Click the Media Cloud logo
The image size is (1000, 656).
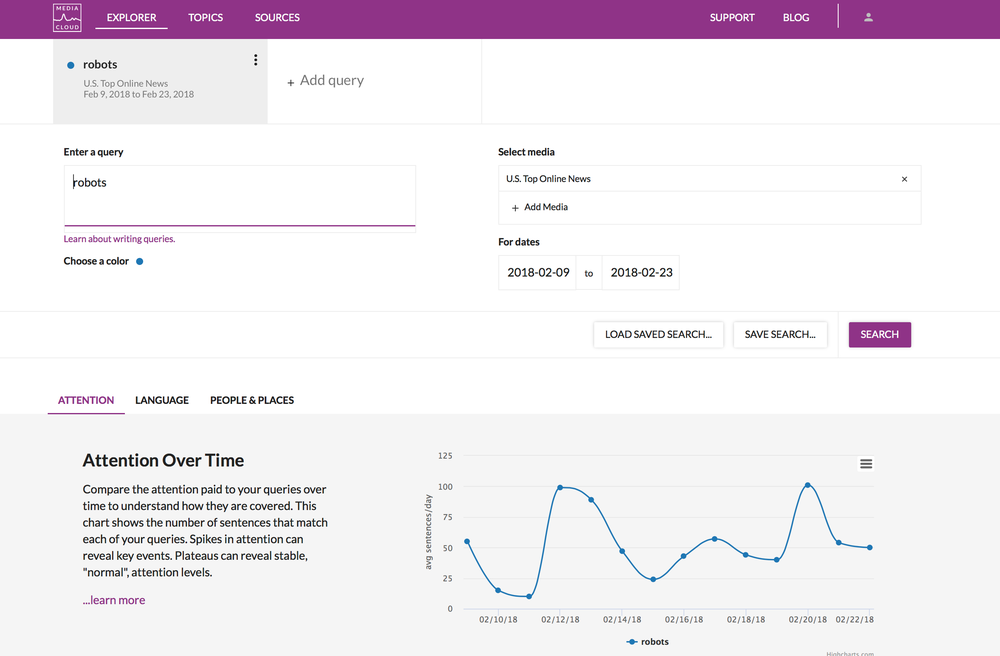coord(67,18)
